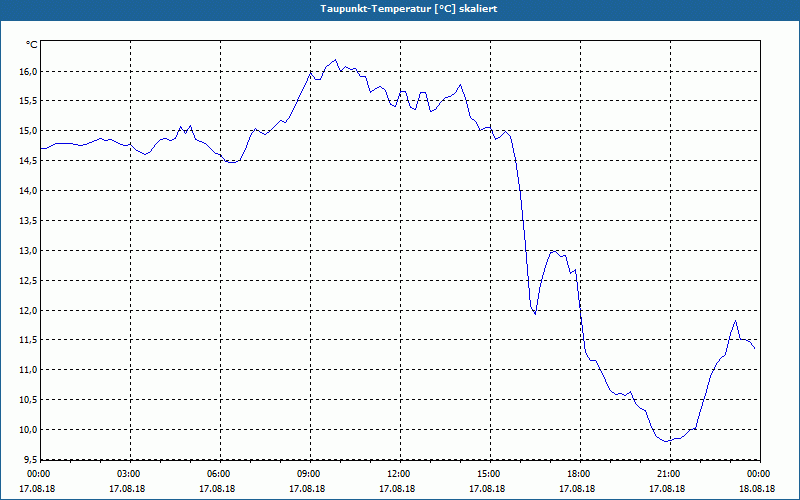The height and width of the screenshot is (500, 800).
Task: Click the 13,5 y-axis value
Action: pyautogui.click(x=29, y=220)
